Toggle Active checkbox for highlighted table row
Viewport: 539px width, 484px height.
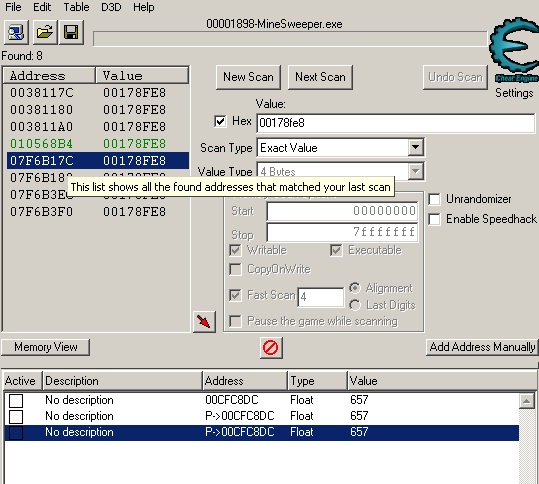click(x=16, y=432)
